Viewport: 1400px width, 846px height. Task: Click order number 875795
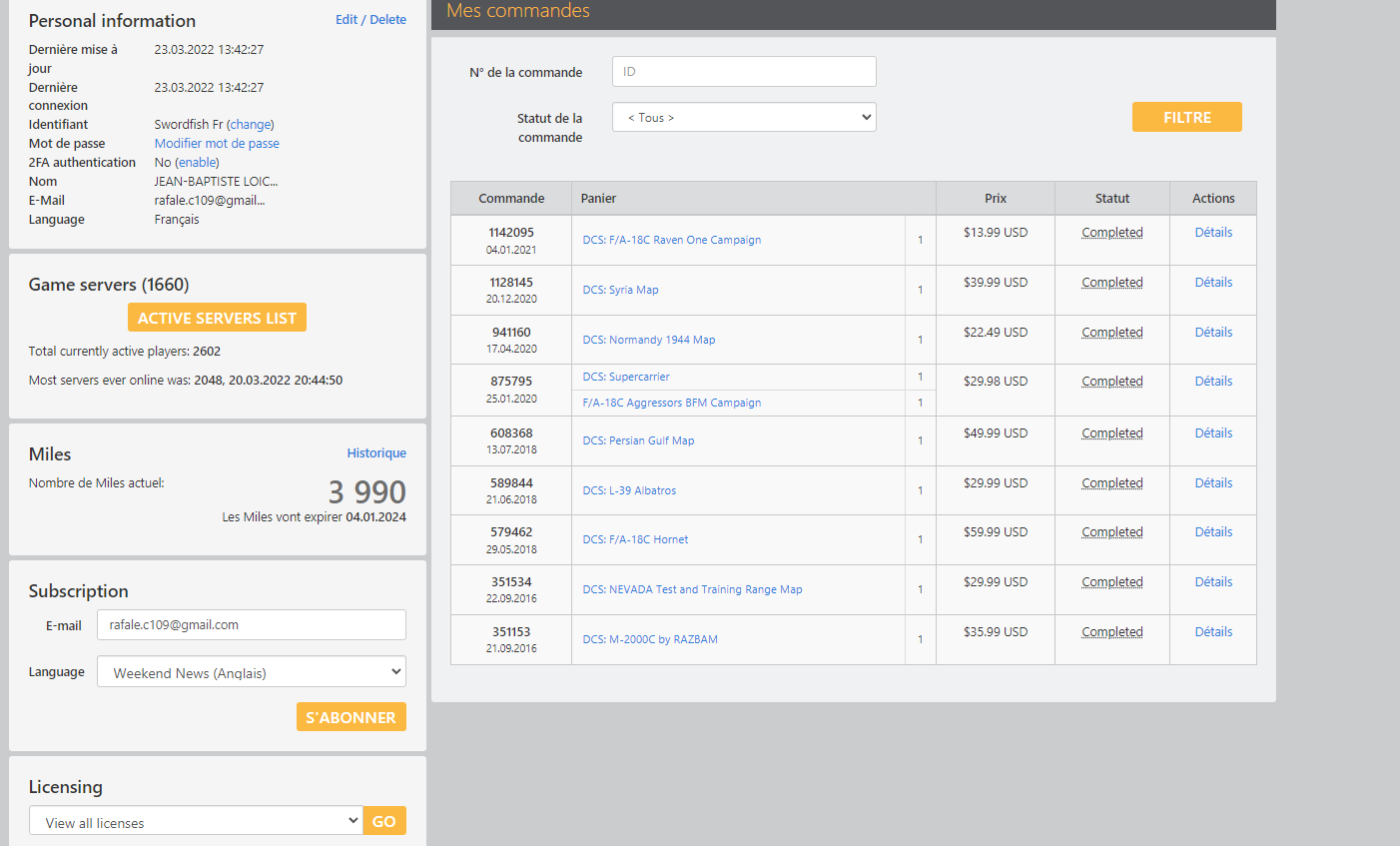tap(511, 382)
